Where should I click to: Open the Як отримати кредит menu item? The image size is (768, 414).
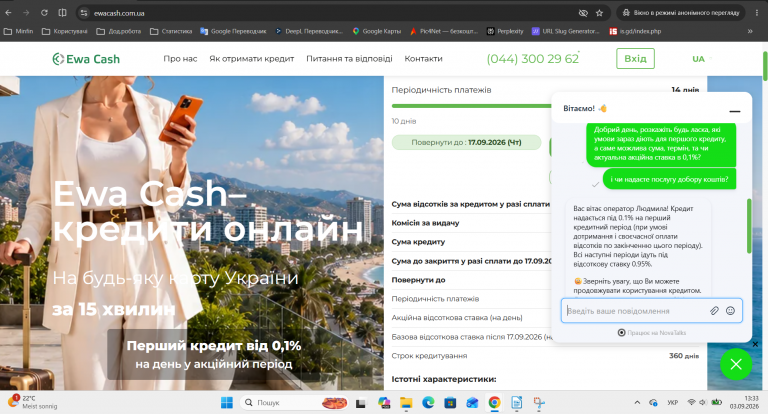coord(252,59)
